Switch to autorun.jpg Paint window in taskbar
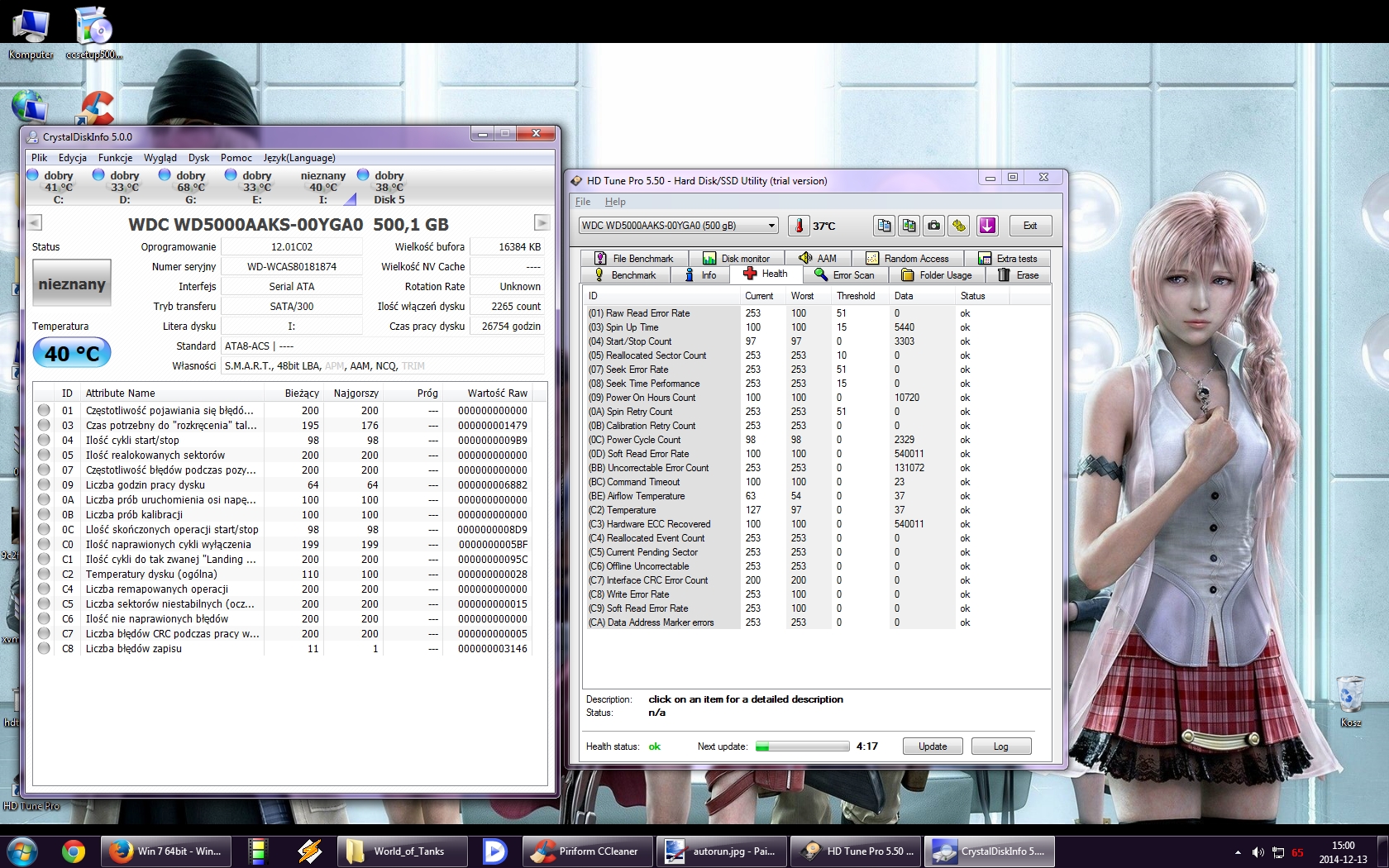This screenshot has width=1389, height=868. click(x=722, y=851)
